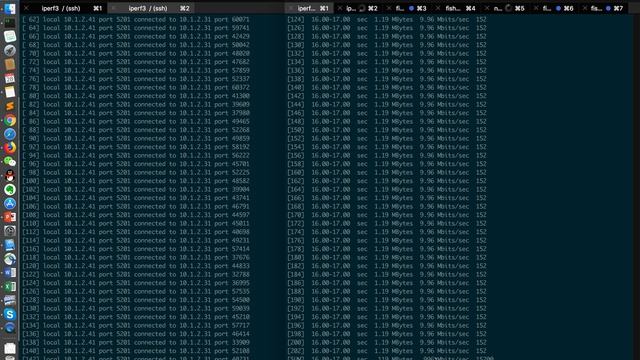The width and height of the screenshot is (640, 360).
Task: Switch to left window's iperf3 (ssh) ⌘2 tab
Action: (151, 8)
